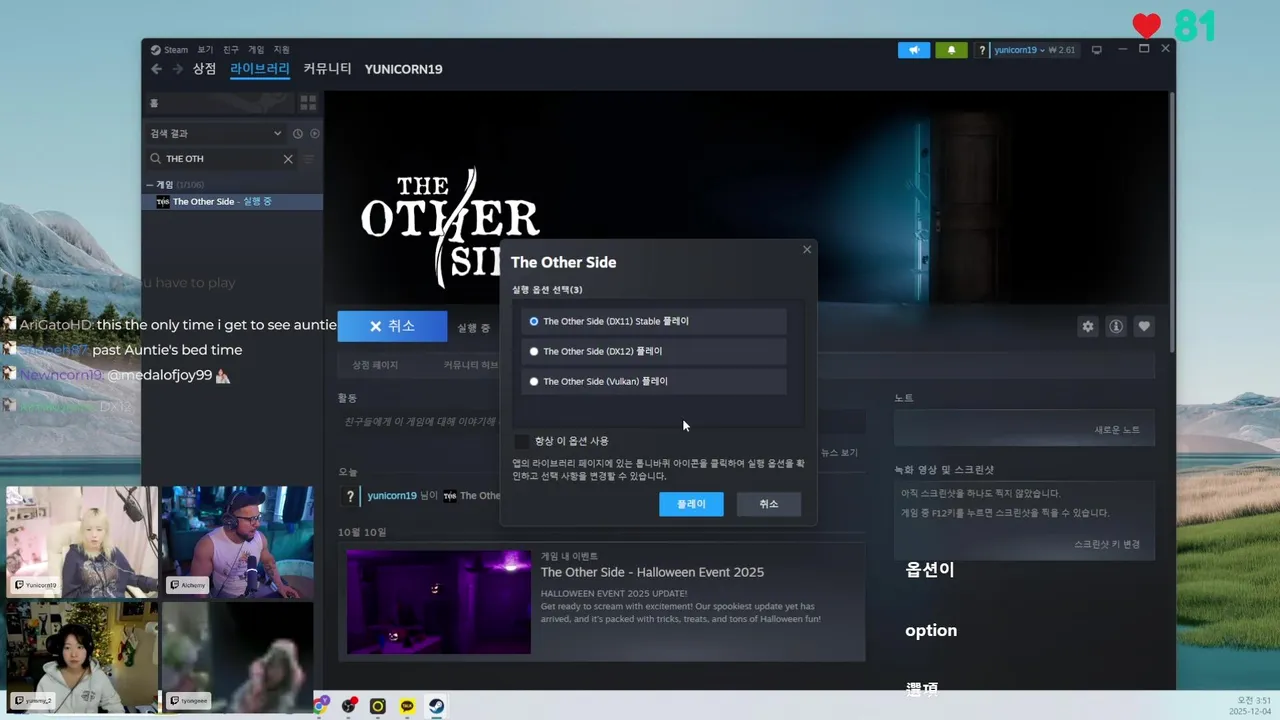Open the 친구 menu

coord(231,49)
